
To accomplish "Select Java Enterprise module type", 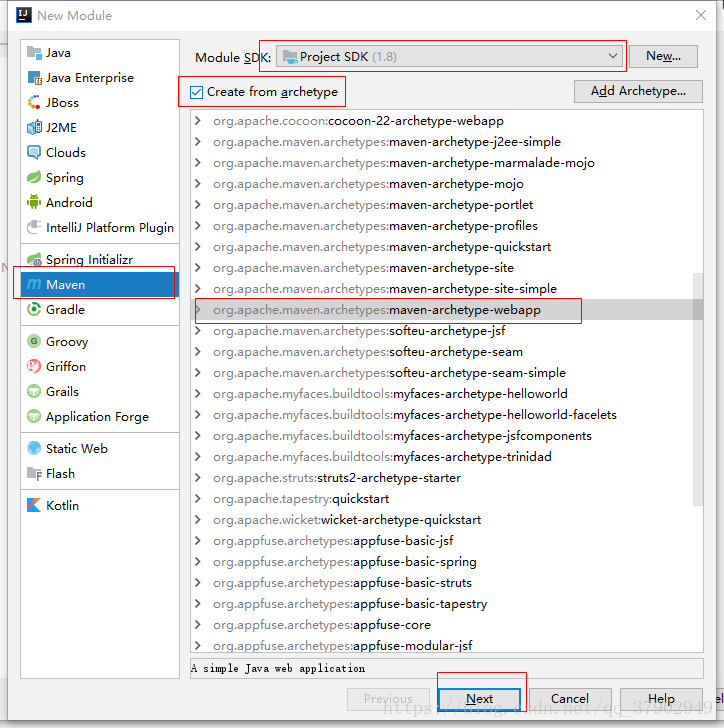I will coord(100,78).
